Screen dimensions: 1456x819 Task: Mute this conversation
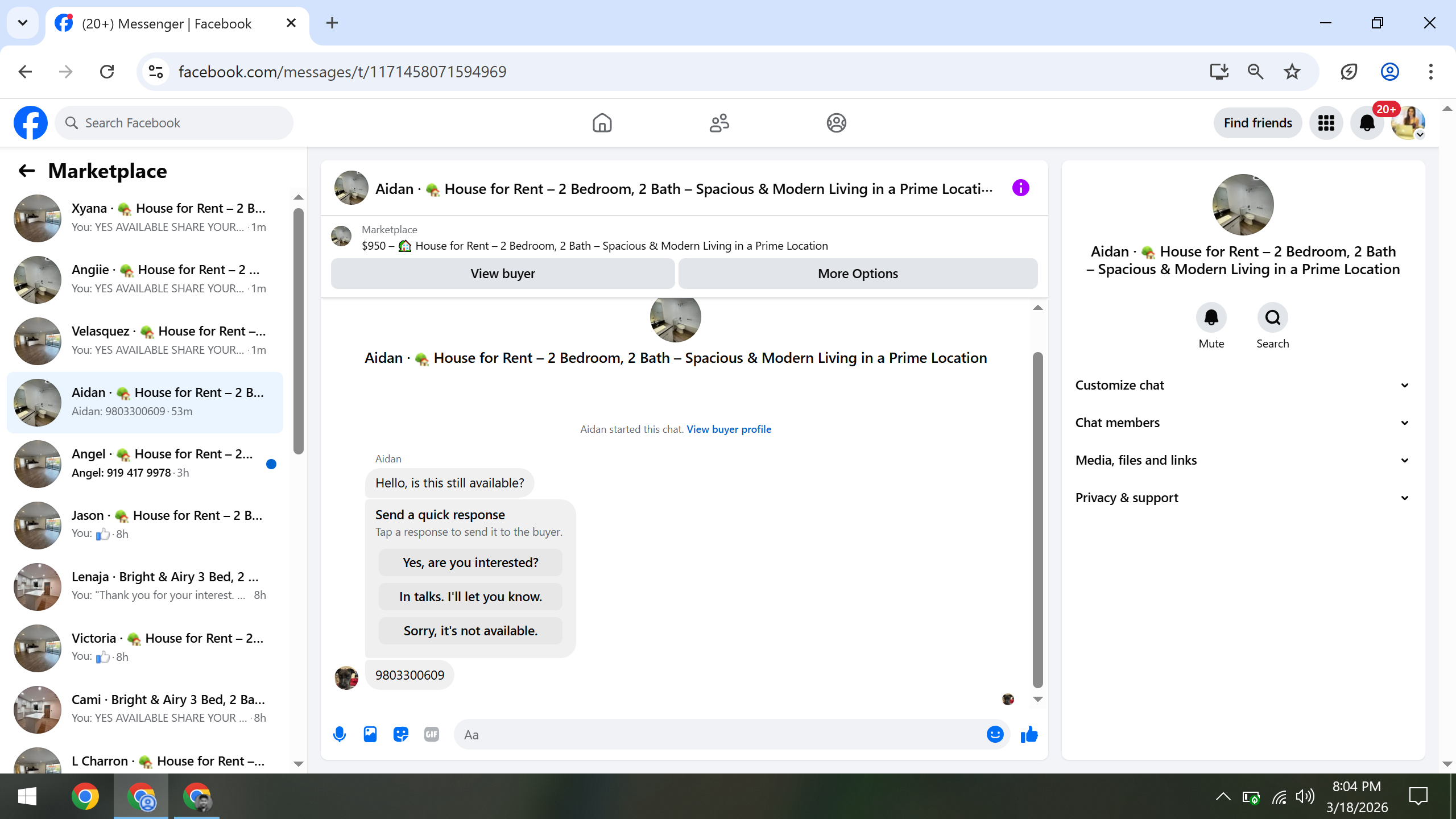pyautogui.click(x=1211, y=317)
